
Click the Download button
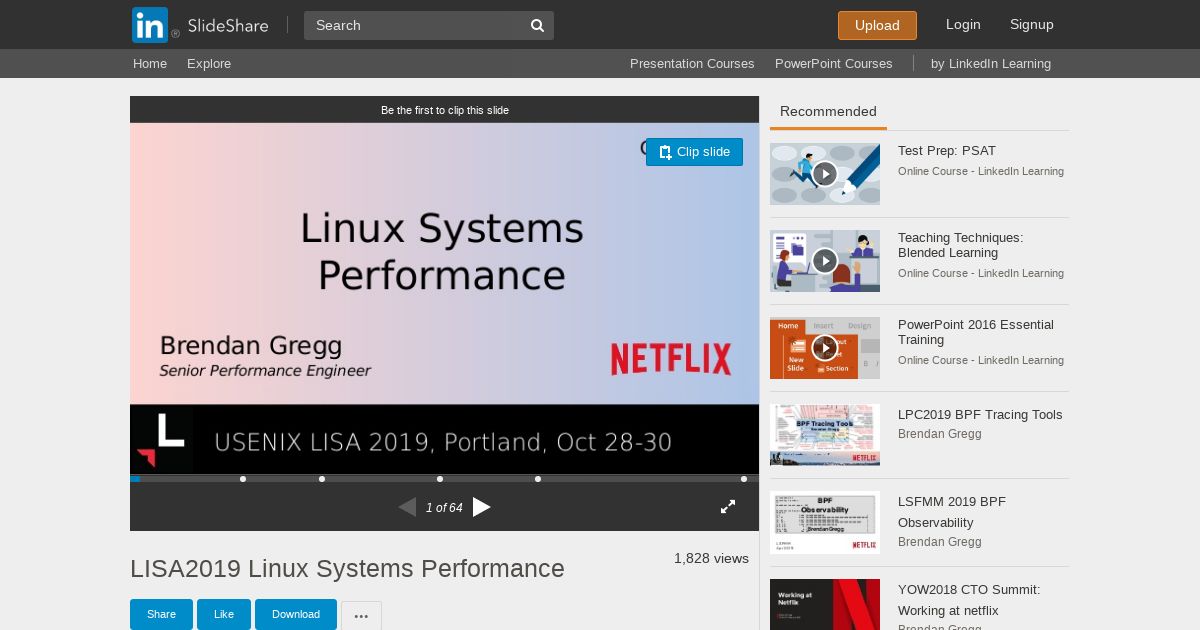296,614
